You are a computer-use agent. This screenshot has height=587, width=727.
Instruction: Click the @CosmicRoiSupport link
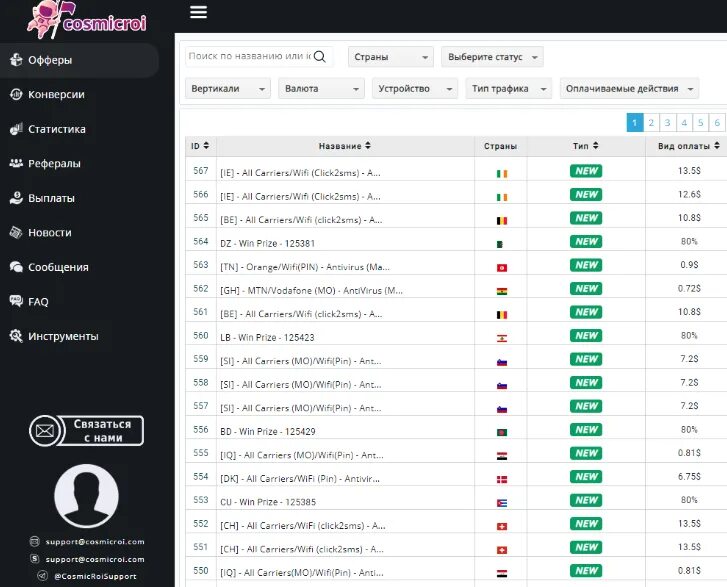95,576
